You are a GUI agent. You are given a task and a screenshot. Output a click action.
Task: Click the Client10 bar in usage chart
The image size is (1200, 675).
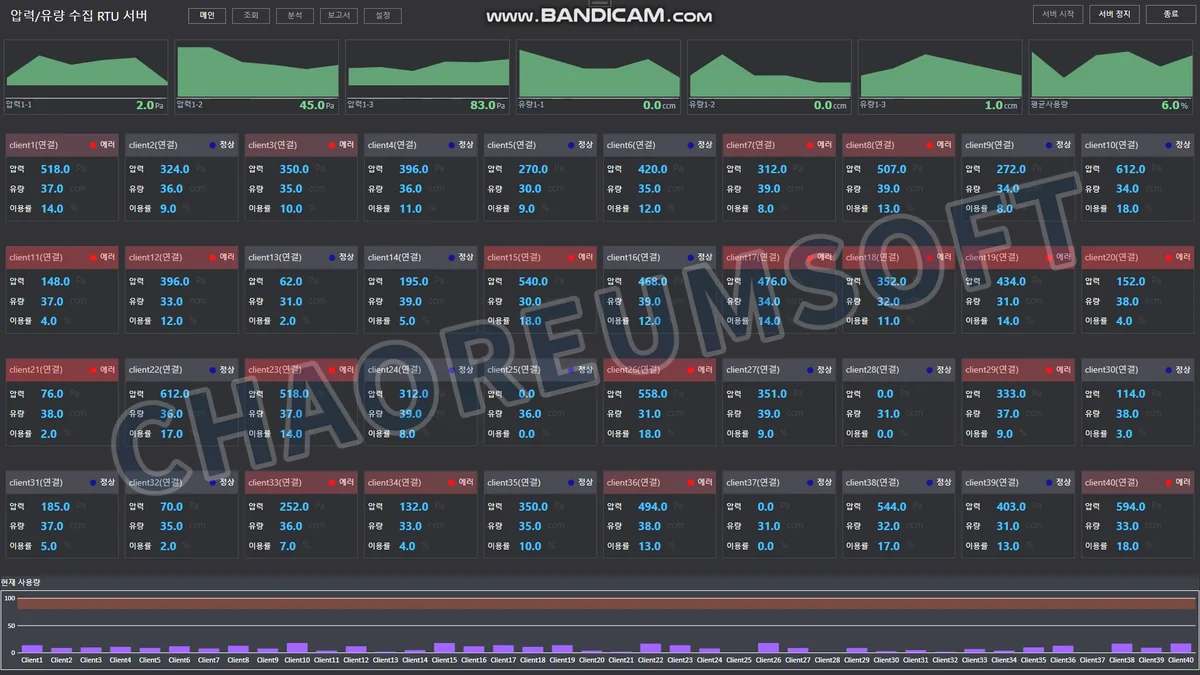coord(297,648)
